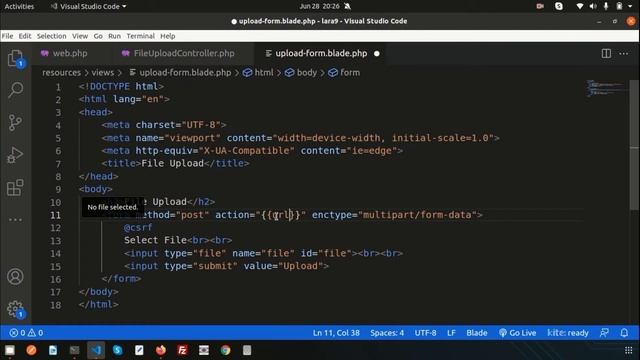Open the Edit menu
Image resolution: width=640 pixels, height=360 pixels.
25,36
